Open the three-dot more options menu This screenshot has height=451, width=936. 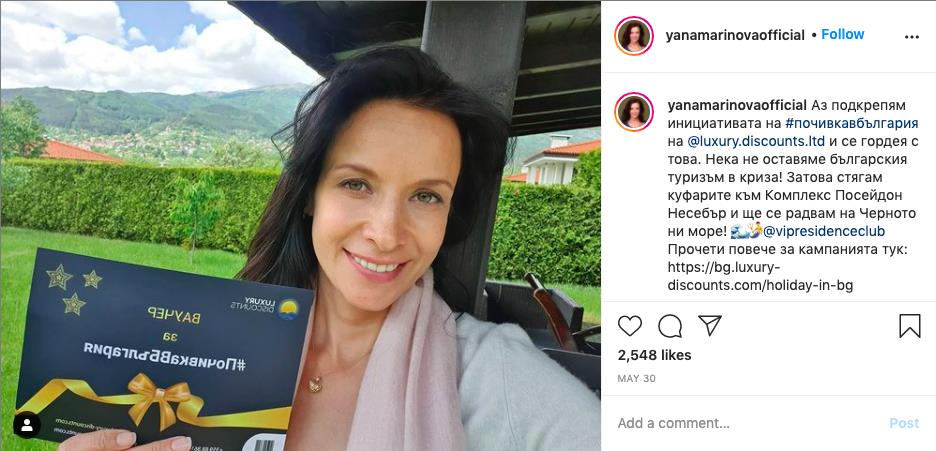912,36
